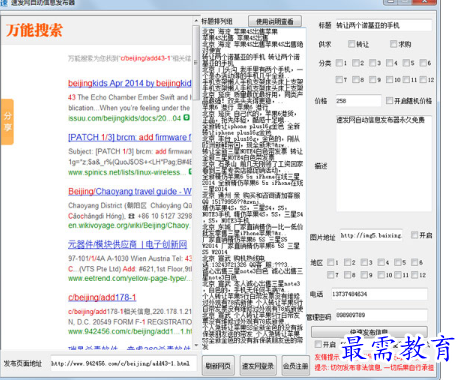Image resolution: width=463 pixels, height=380 pixels.
Task: Enable the 开启随机价格 random price checkbox
Action: click(389, 100)
